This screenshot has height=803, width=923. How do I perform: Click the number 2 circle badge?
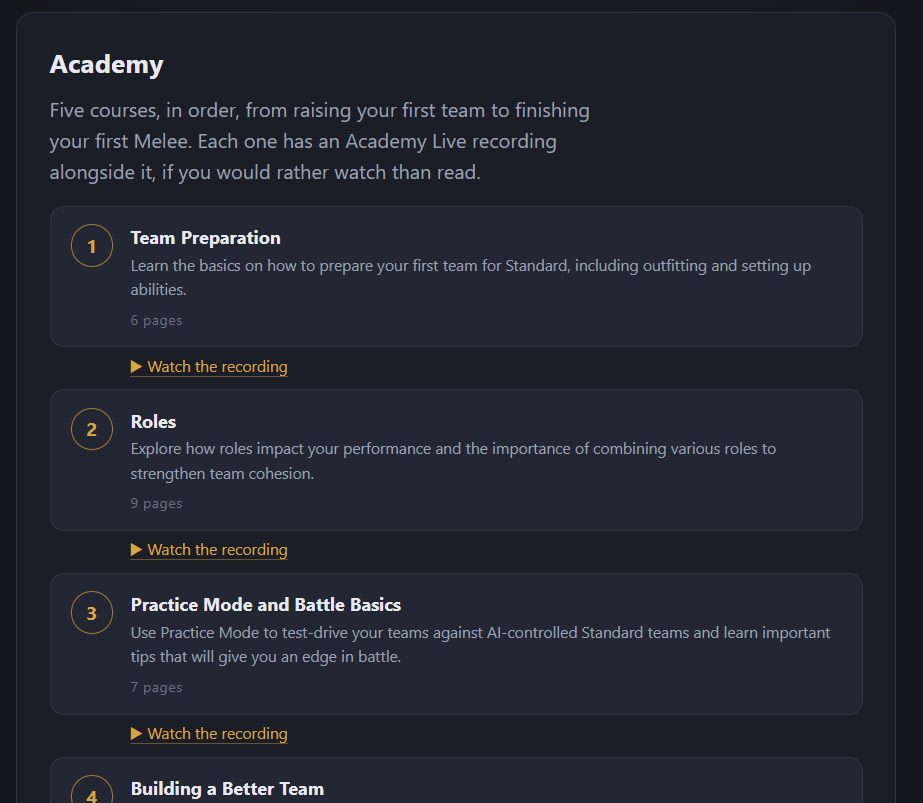(92, 429)
